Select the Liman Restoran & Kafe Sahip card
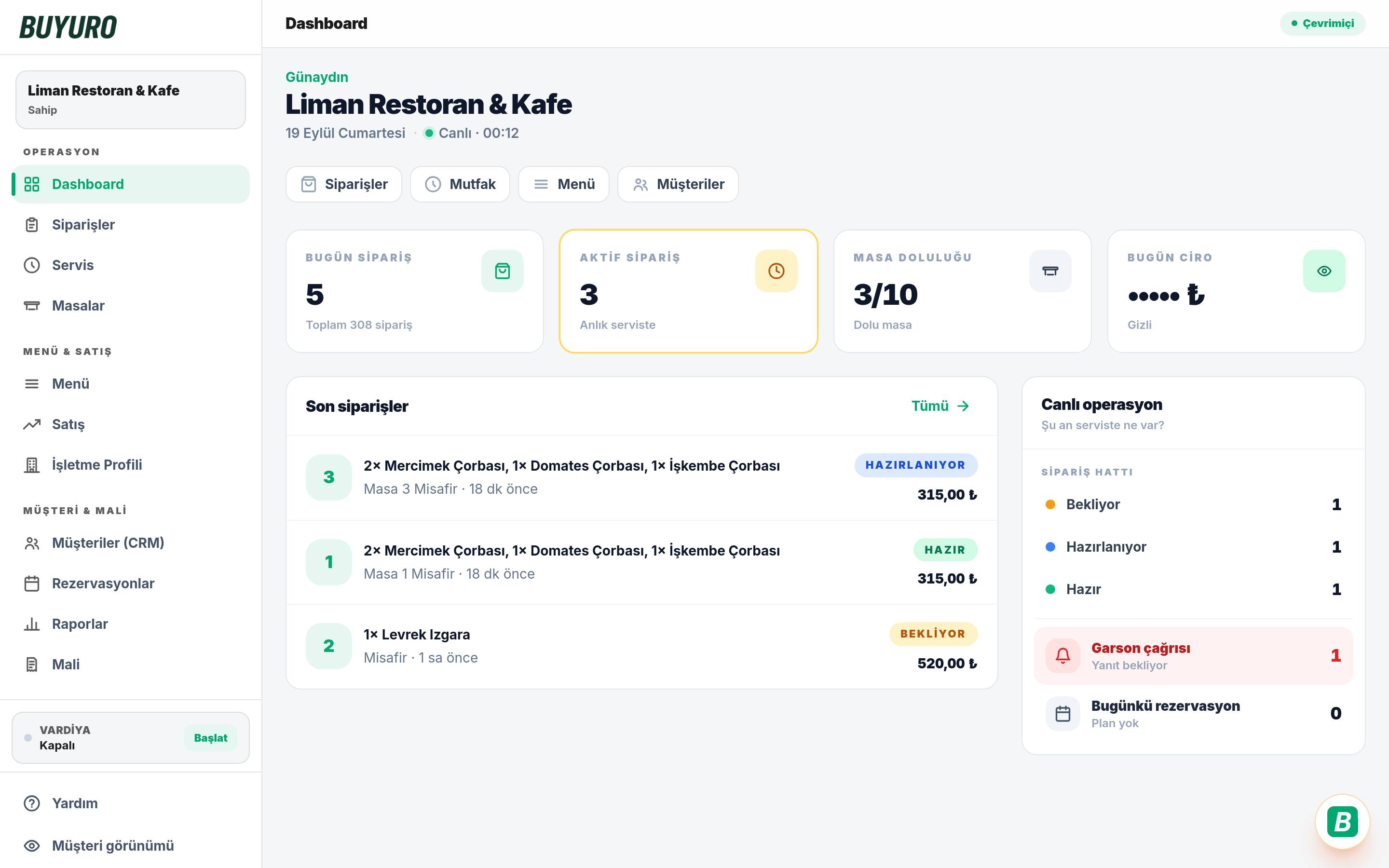The height and width of the screenshot is (868, 1389). point(131,100)
